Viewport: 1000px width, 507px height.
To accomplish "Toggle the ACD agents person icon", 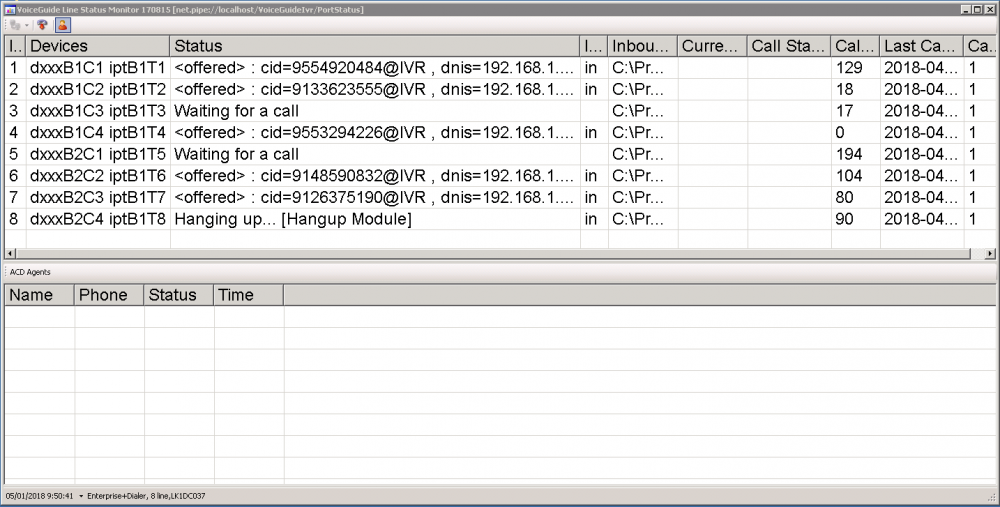I will coord(62,25).
